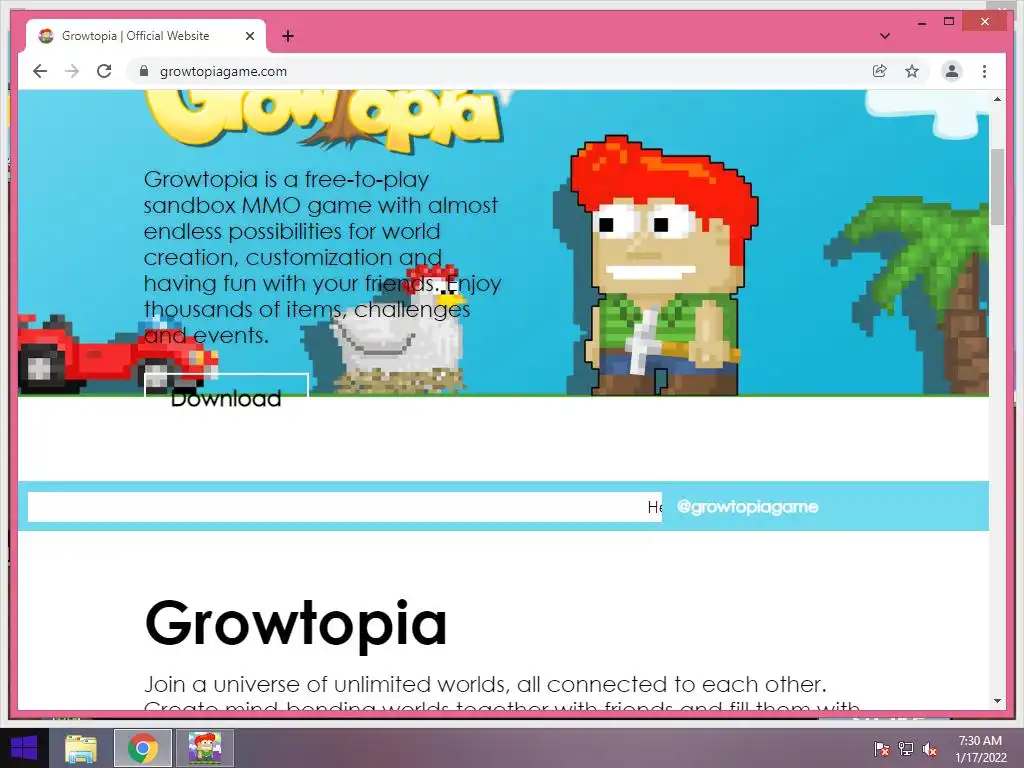This screenshot has height=768, width=1024.
Task: Click the network tray icon
Action: point(906,749)
